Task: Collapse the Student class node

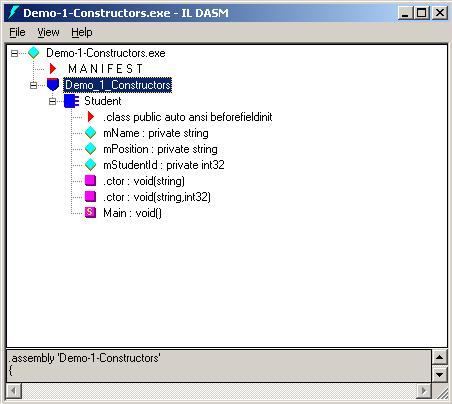Action: click(x=52, y=101)
